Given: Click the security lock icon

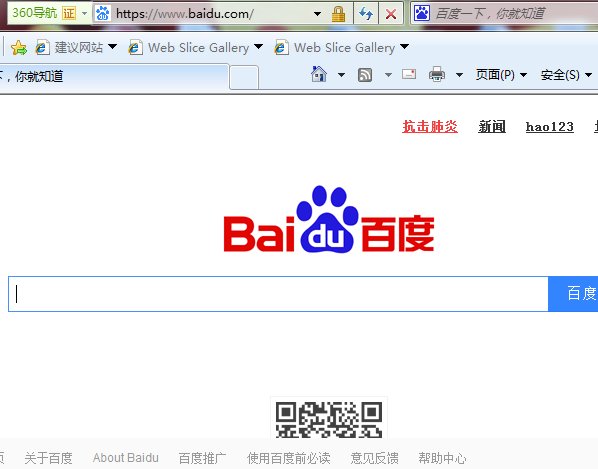Looking at the screenshot, I should click(338, 14).
